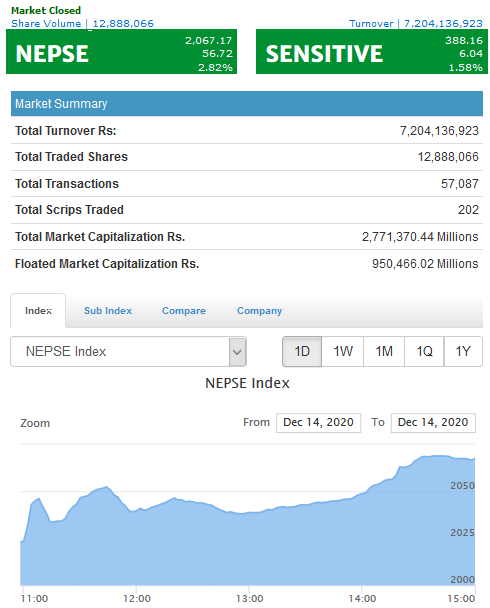
Task: Click the SENSITIVE value 388.16
Action: (464, 40)
